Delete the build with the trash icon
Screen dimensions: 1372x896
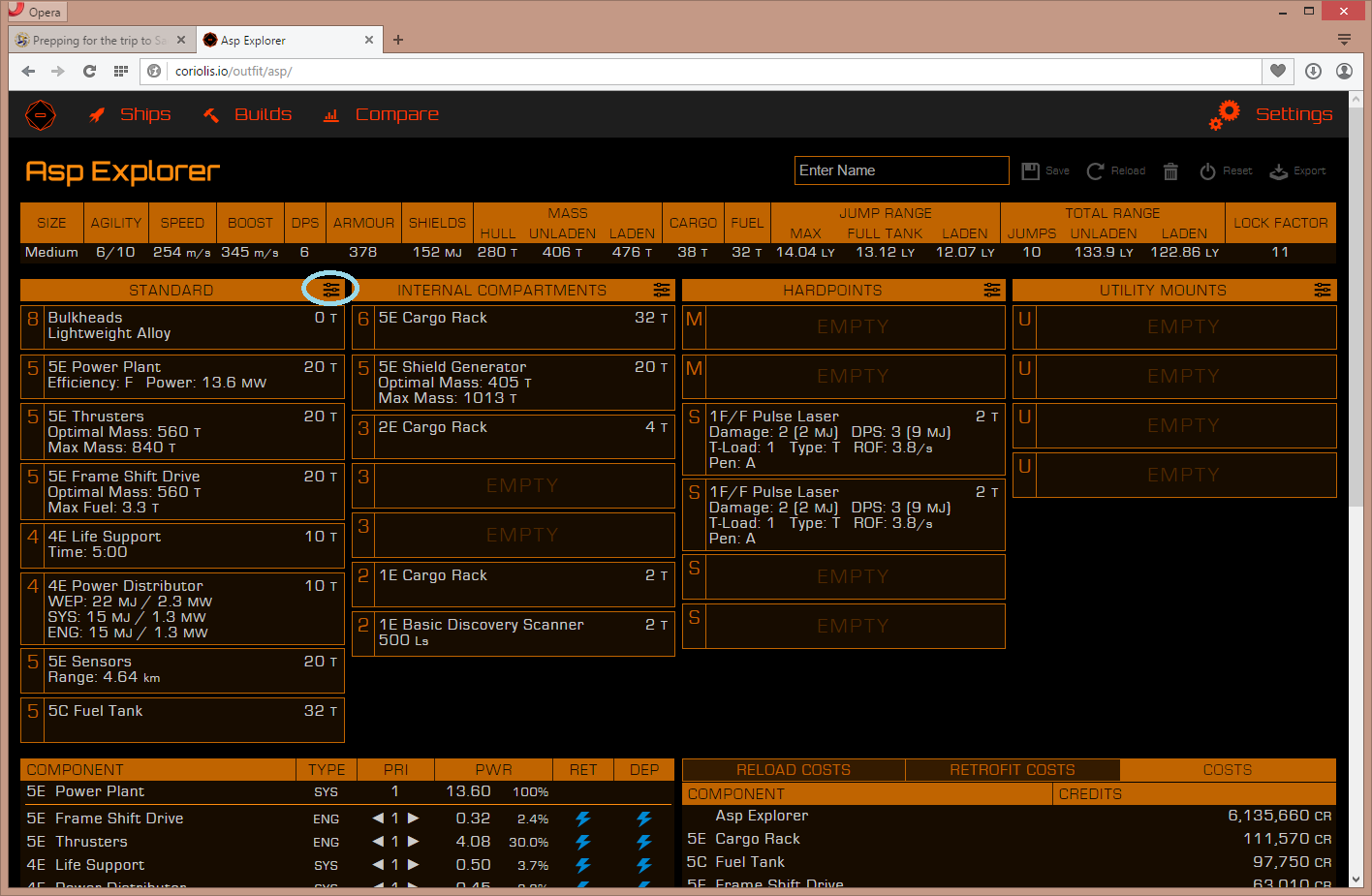coord(1170,171)
